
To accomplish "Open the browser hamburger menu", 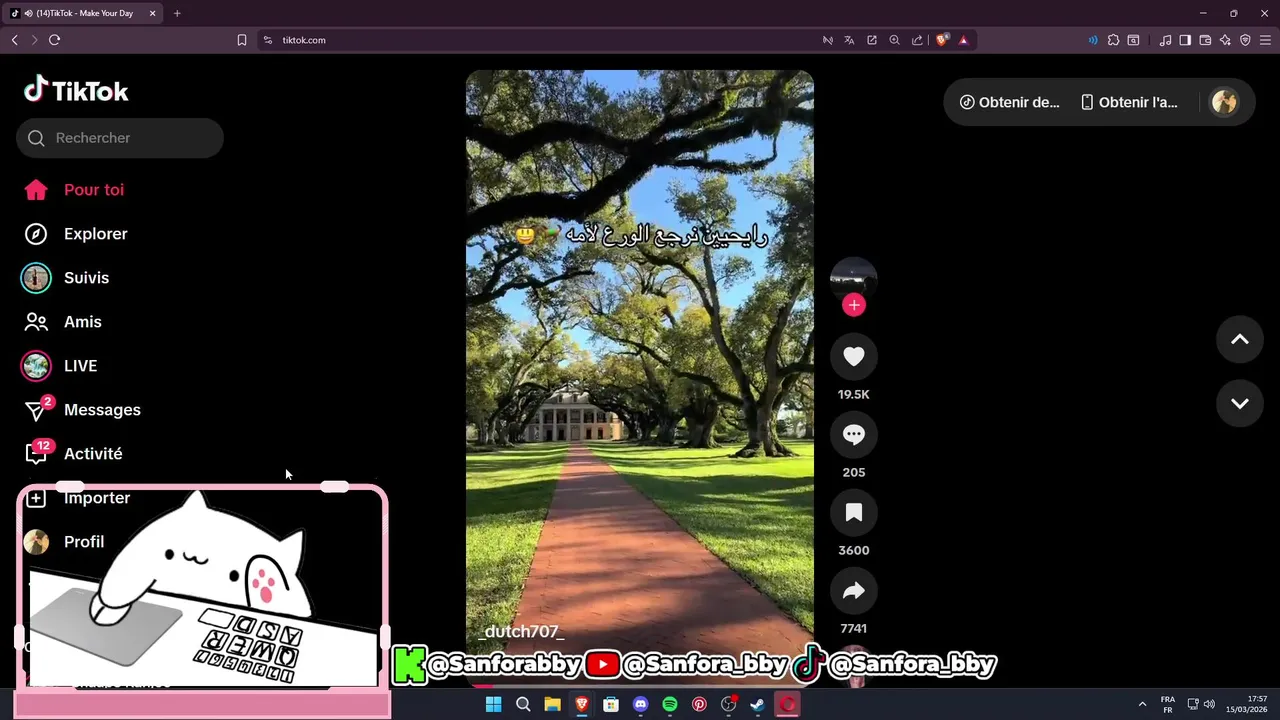I will pyautogui.click(x=1265, y=40).
